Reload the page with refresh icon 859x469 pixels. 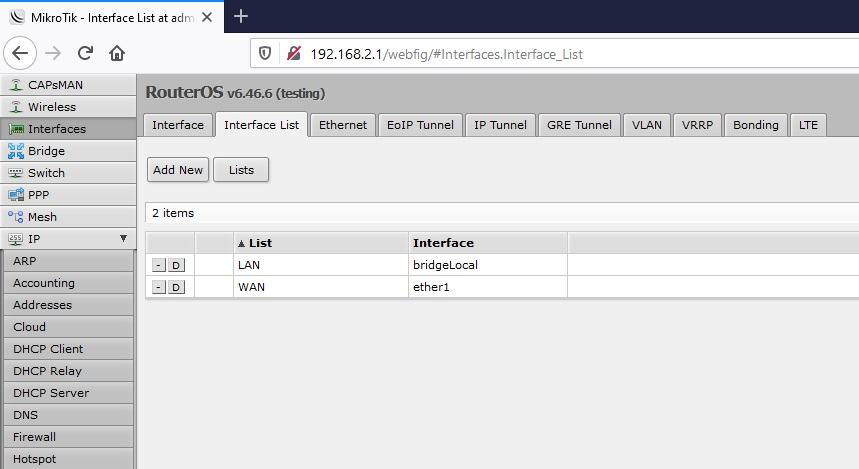tap(85, 53)
